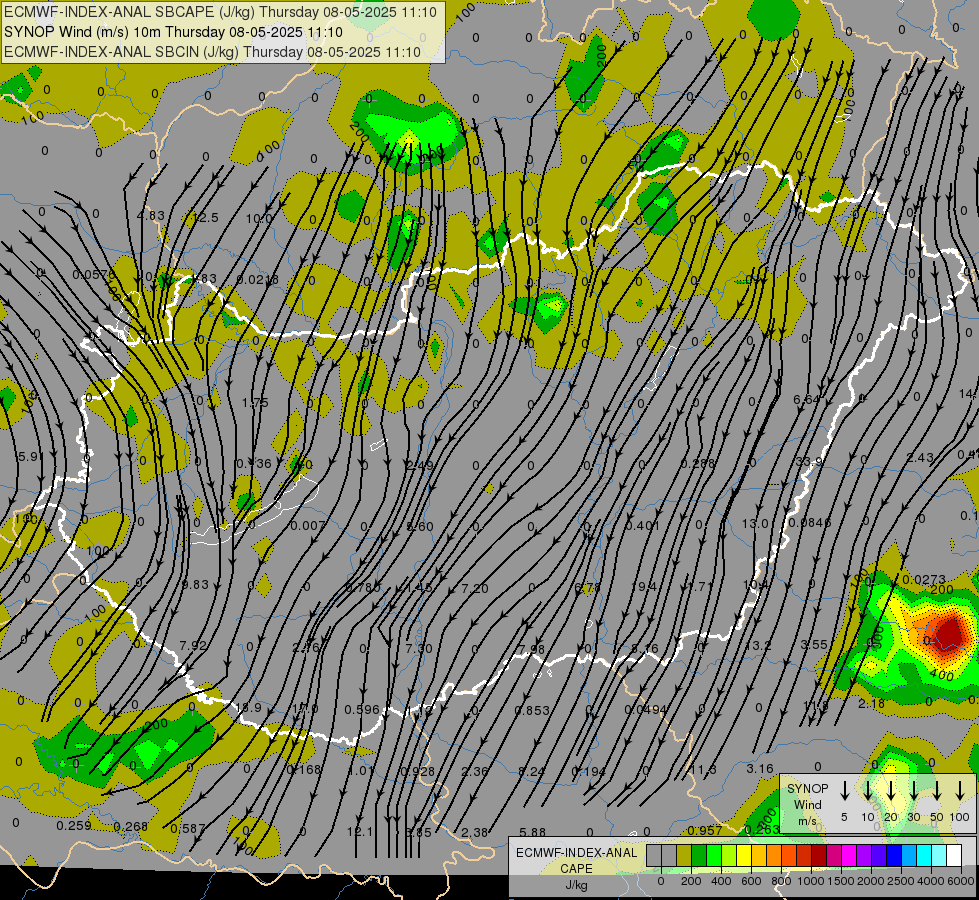
Task: Select the 7.92 map value
Action: click(194, 645)
